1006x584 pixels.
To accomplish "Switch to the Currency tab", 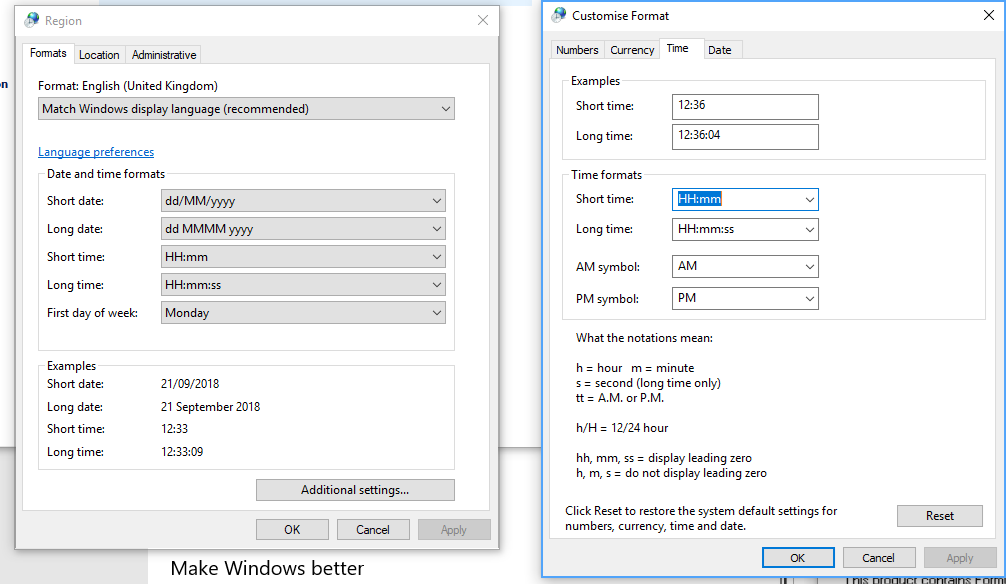I will (x=631, y=49).
